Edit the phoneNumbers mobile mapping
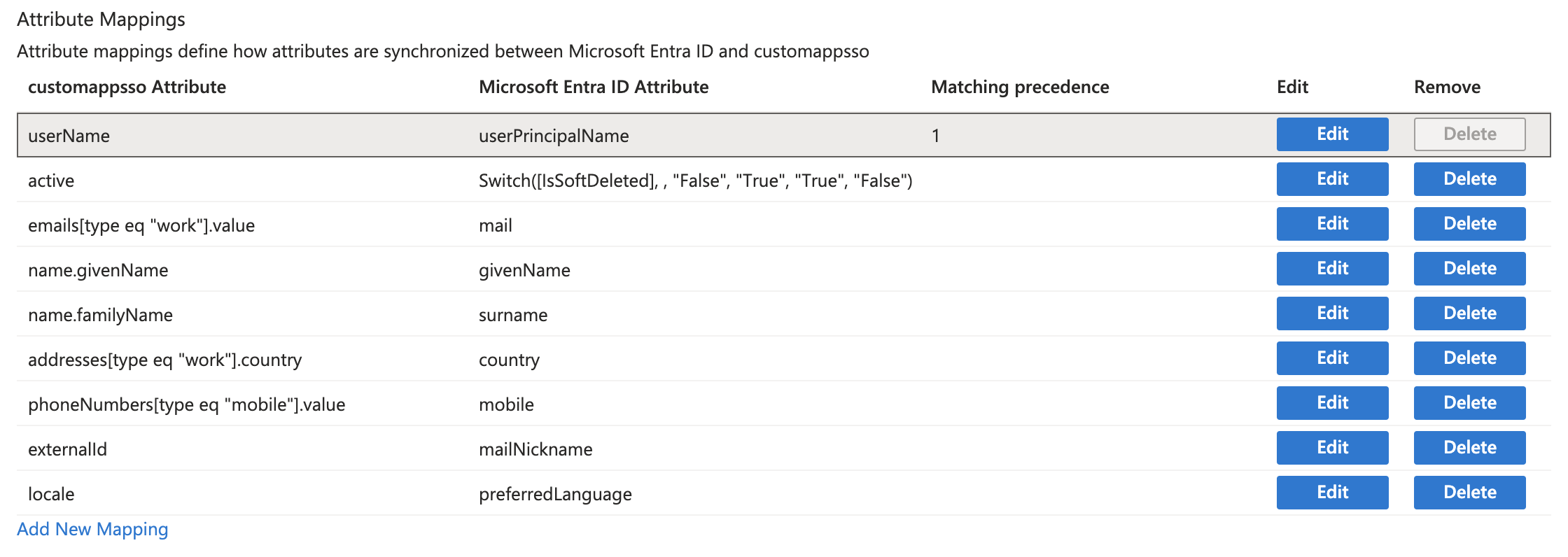The height and width of the screenshot is (557, 1568). tap(1332, 403)
